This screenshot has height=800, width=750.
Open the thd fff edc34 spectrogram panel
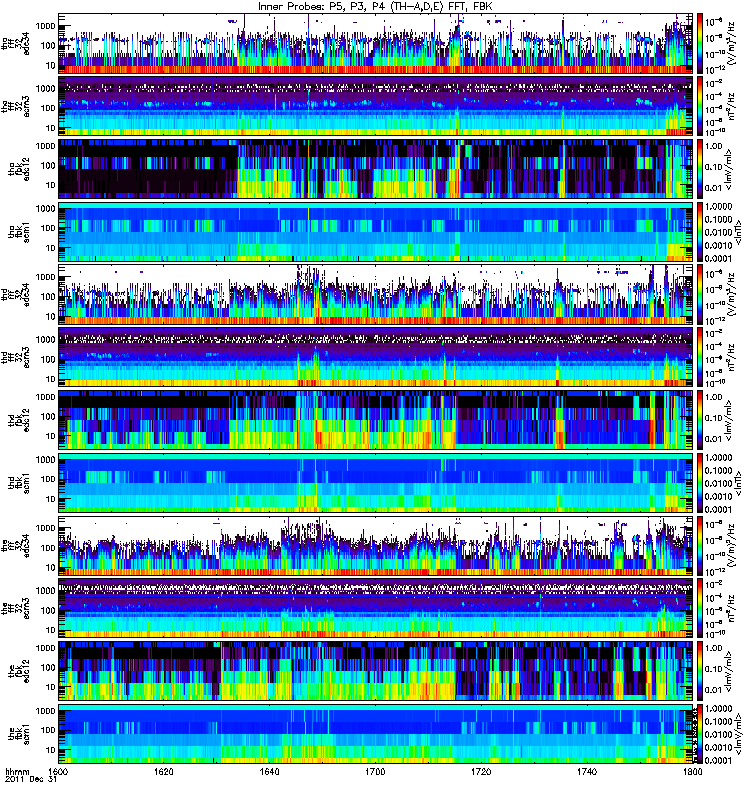point(376,294)
